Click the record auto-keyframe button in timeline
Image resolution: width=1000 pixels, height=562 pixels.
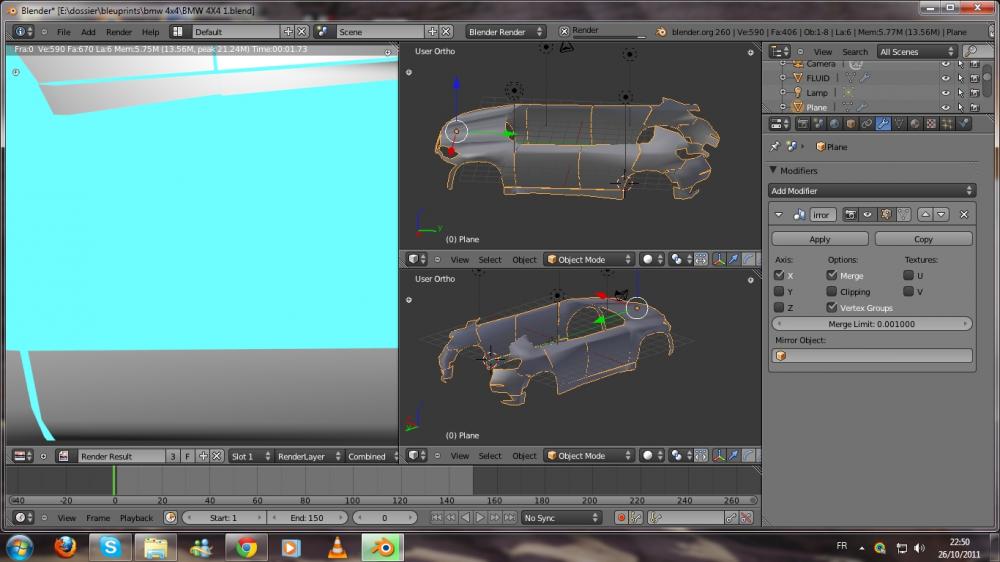[621, 518]
